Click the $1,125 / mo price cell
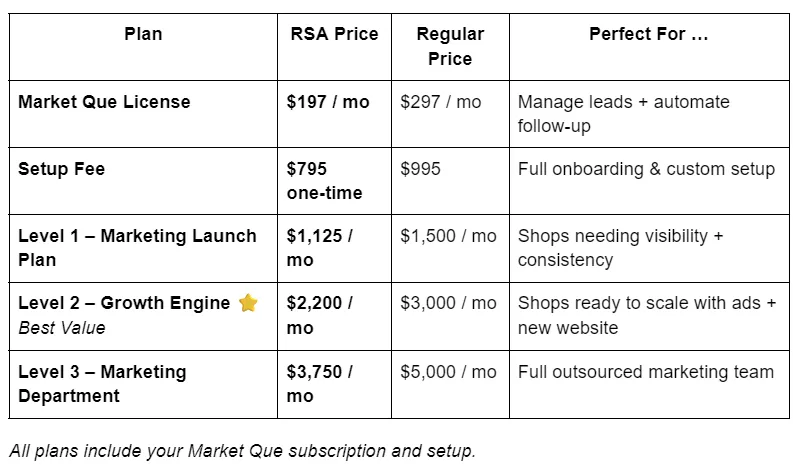The width and height of the screenshot is (801, 468). point(320,248)
